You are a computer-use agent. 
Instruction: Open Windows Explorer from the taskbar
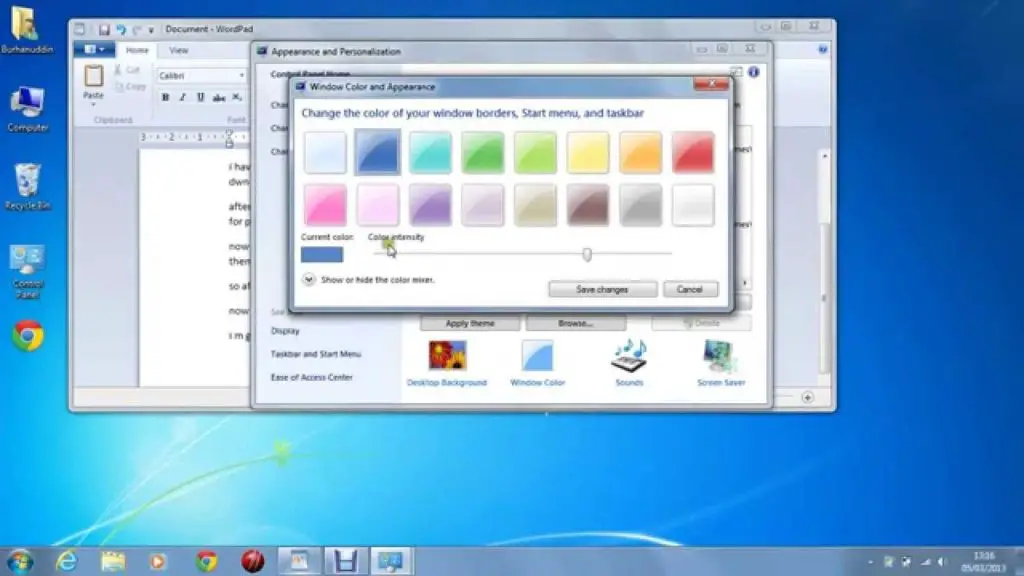click(x=112, y=561)
